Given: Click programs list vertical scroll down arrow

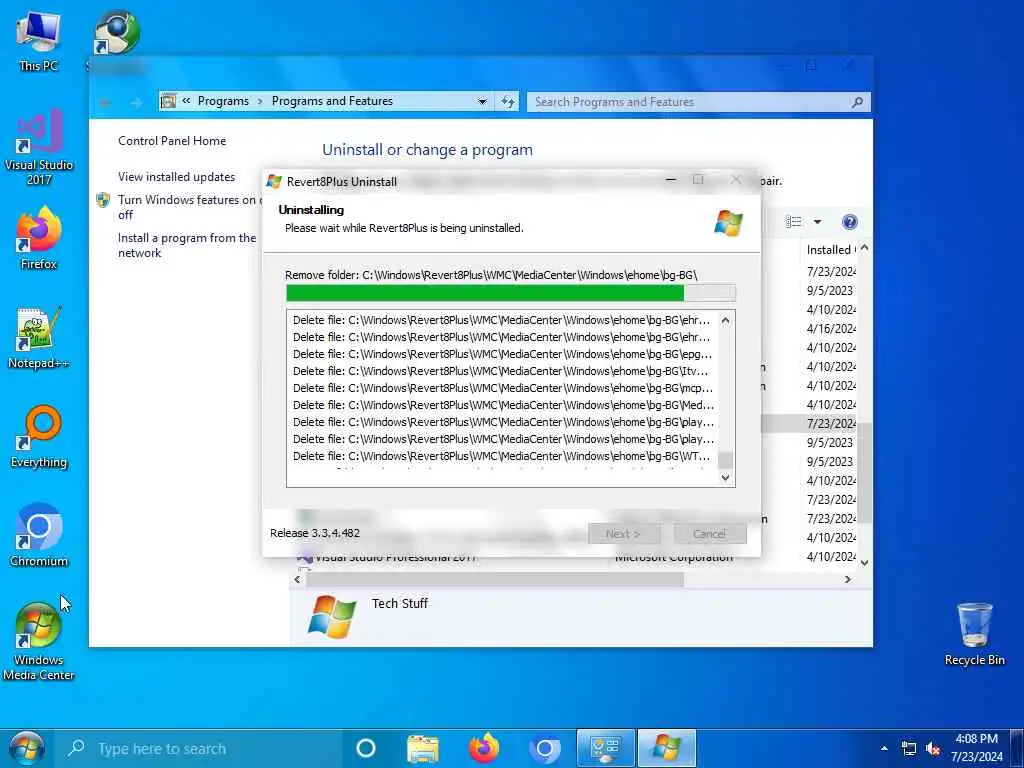Looking at the screenshot, I should (x=865, y=562).
